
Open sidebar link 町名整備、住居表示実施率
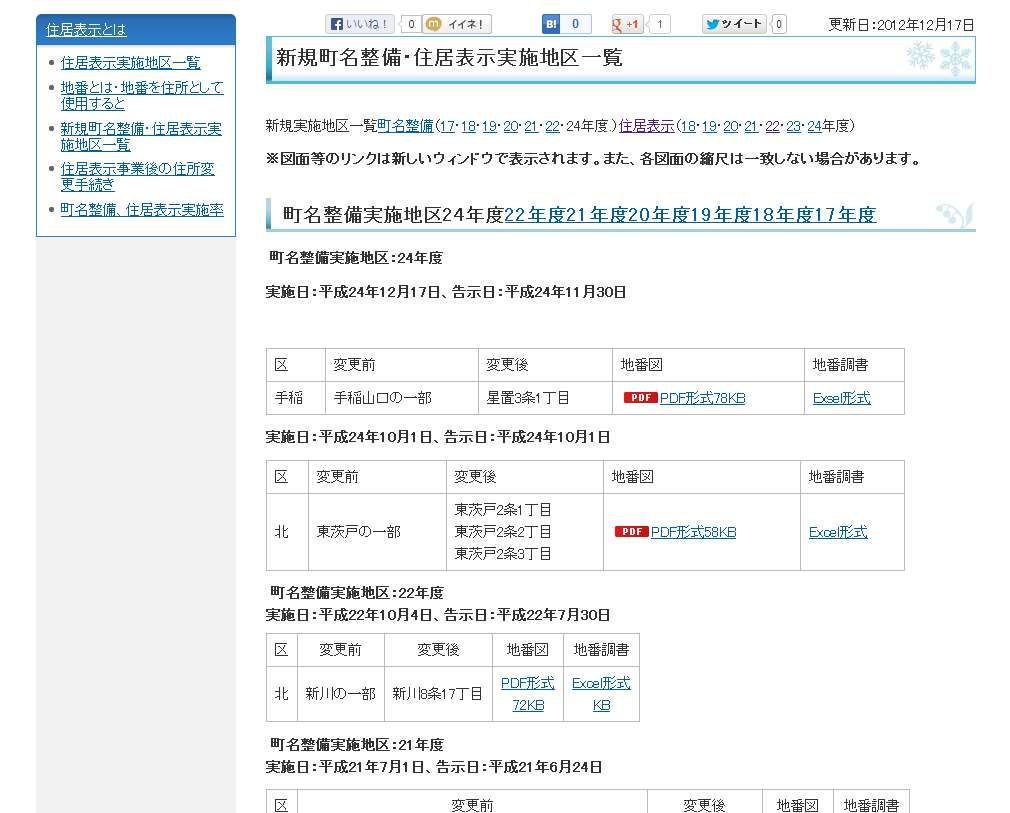click(x=142, y=209)
